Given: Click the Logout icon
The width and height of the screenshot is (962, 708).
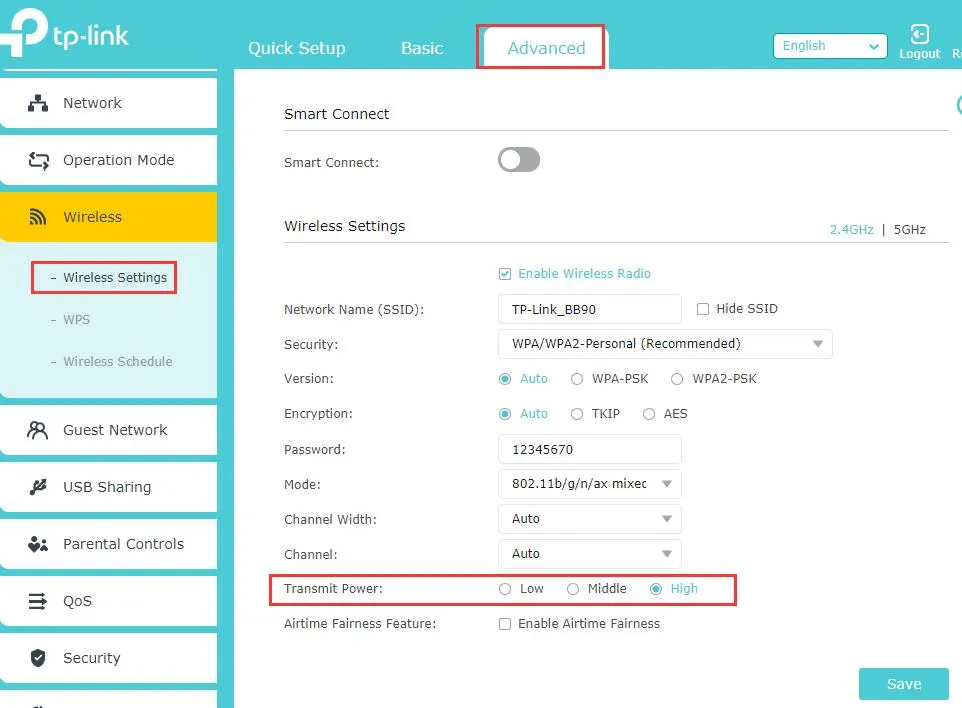Looking at the screenshot, I should pyautogui.click(x=919, y=34).
